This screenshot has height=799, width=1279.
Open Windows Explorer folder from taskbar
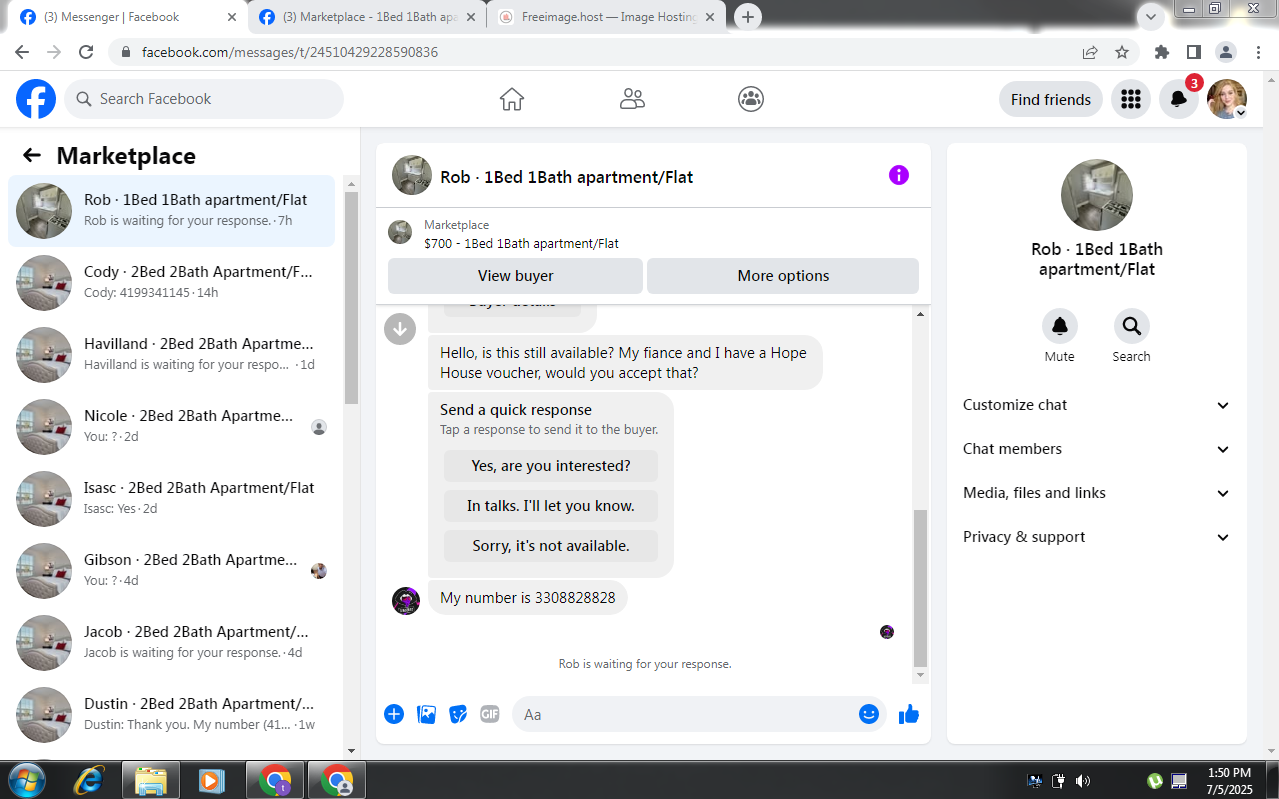coord(151,780)
